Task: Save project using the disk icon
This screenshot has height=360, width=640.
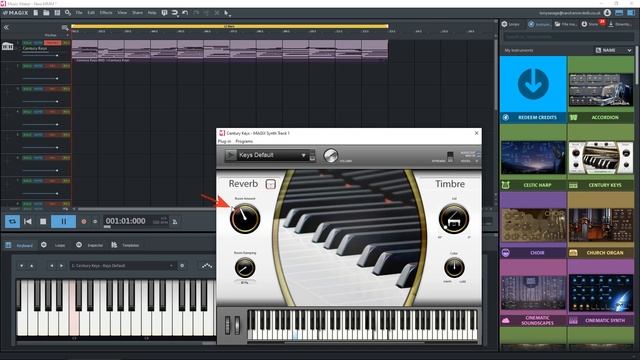Action: 57,13
